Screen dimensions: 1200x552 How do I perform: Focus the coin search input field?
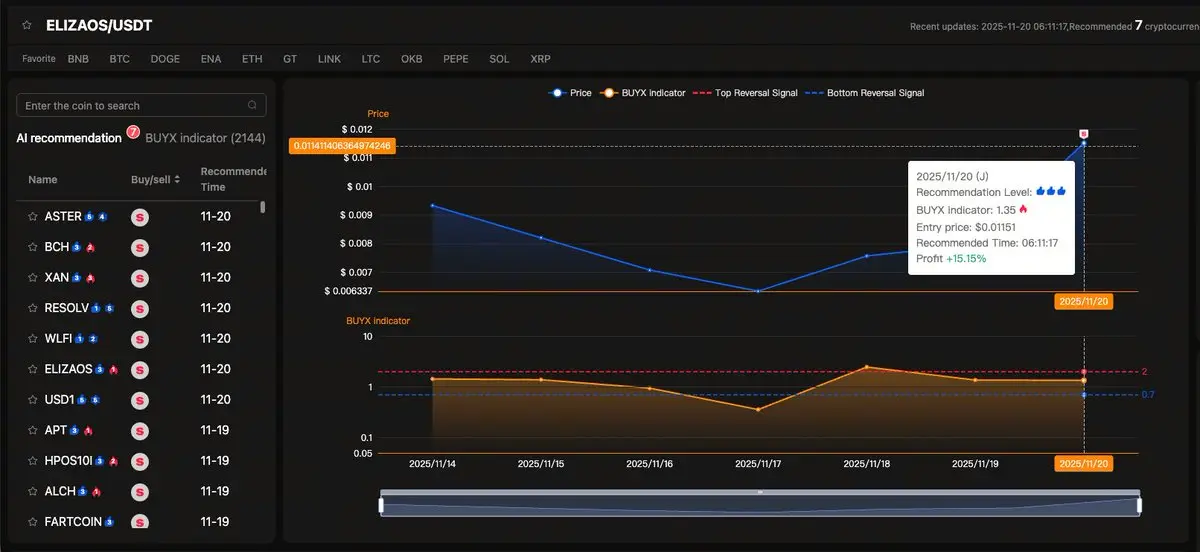142,105
